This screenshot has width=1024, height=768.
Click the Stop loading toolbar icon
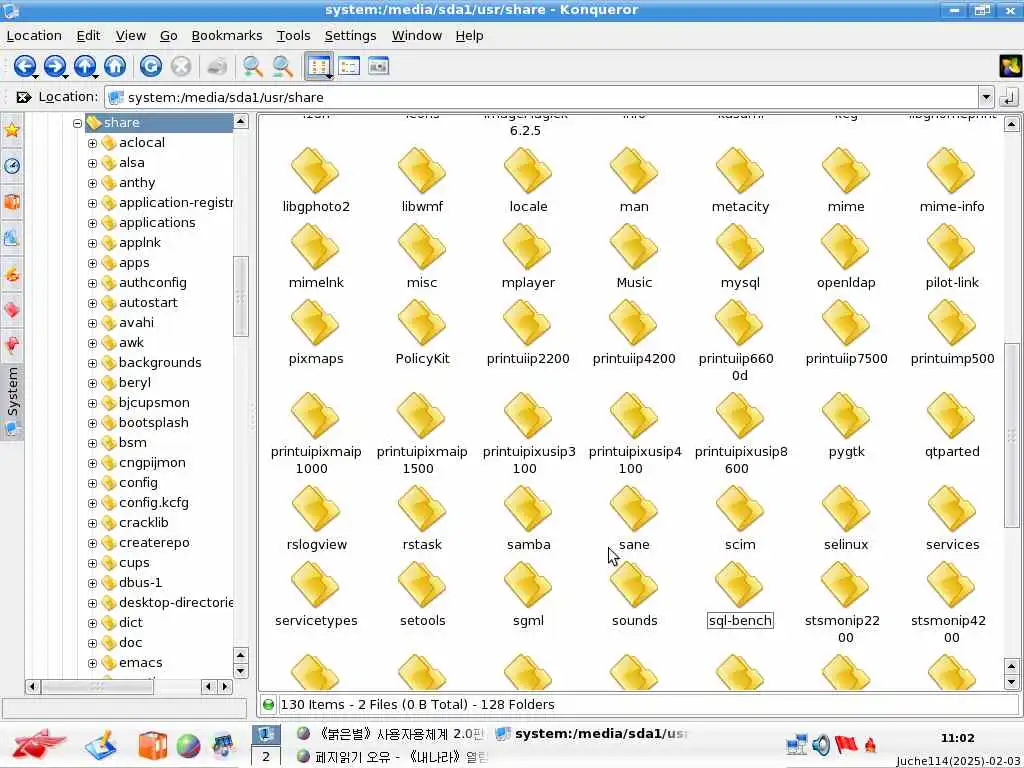(181, 66)
